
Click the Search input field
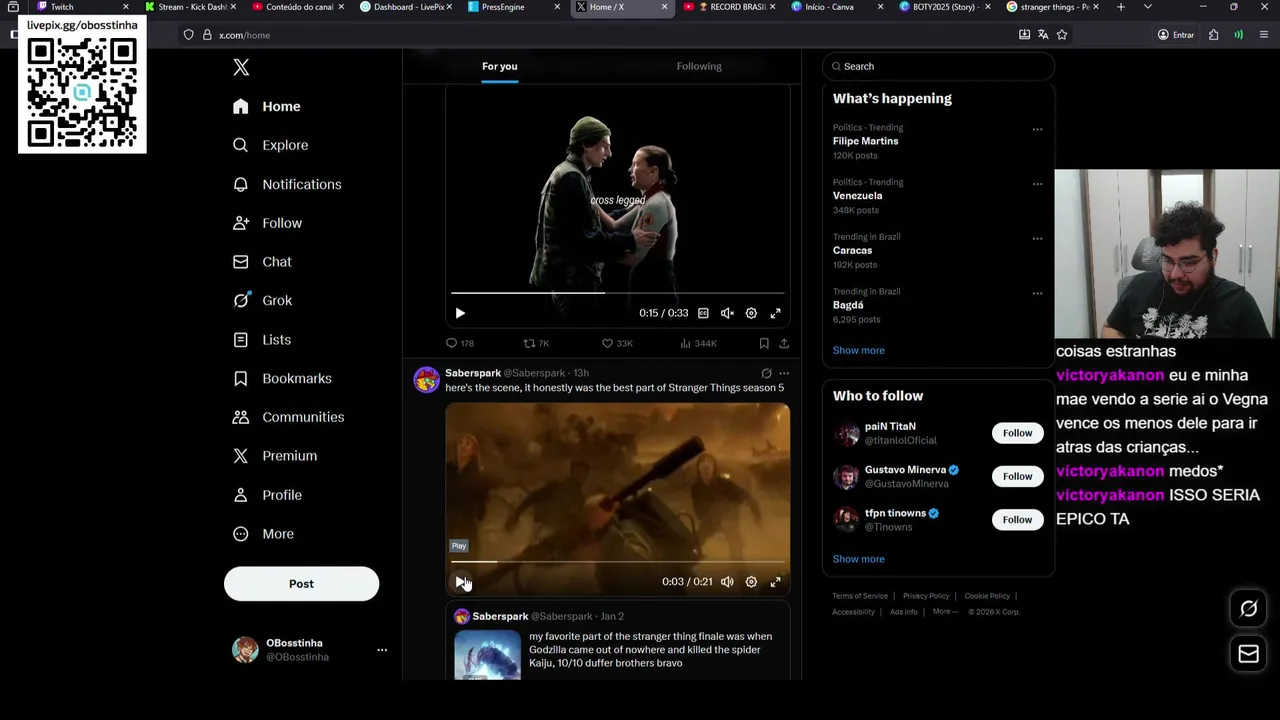[x=938, y=66]
